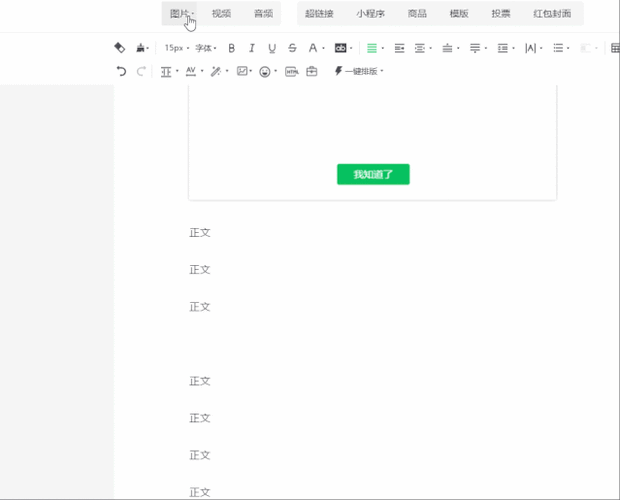Toggle bold formatting with B icon
This screenshot has height=500, width=620.
tap(232, 48)
